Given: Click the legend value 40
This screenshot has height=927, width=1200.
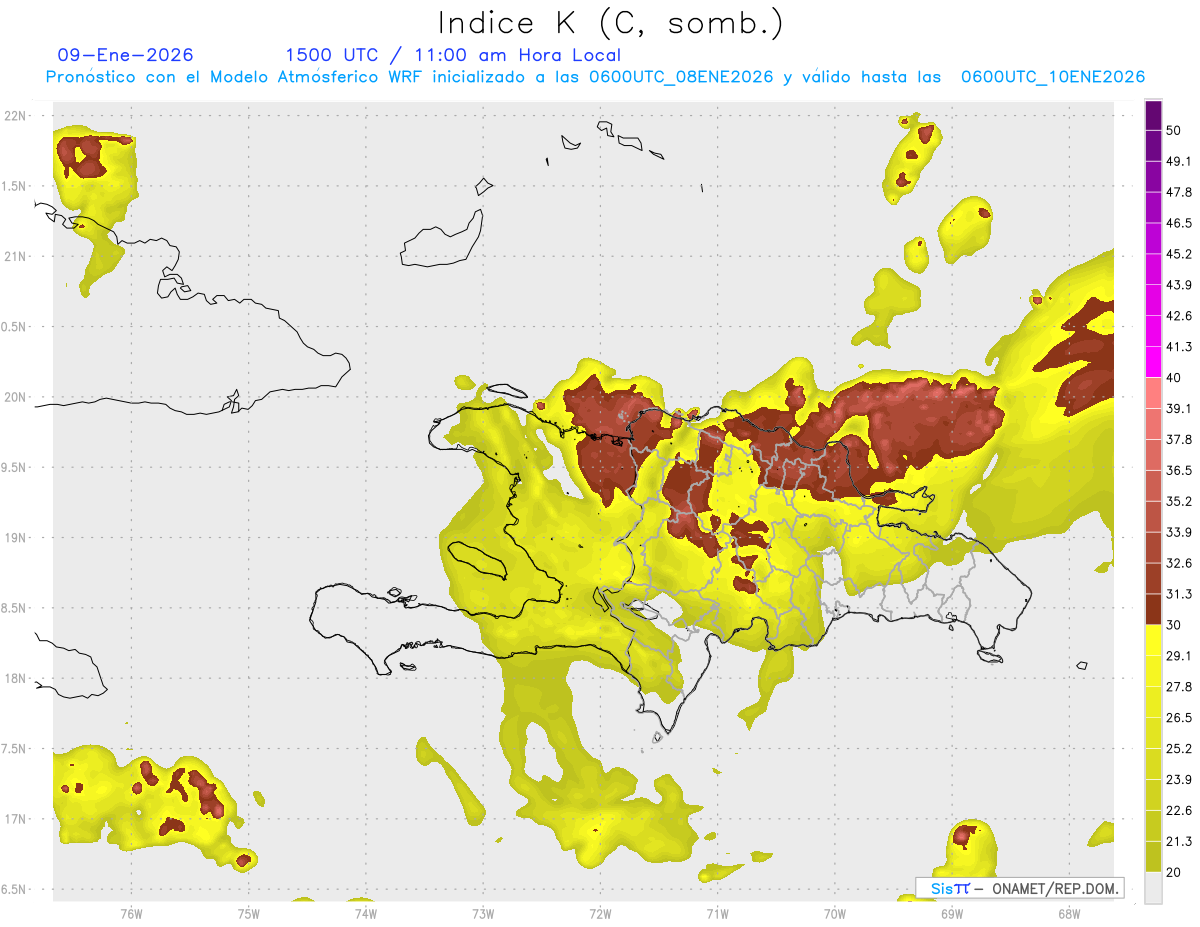Looking at the screenshot, I should click(1175, 377).
